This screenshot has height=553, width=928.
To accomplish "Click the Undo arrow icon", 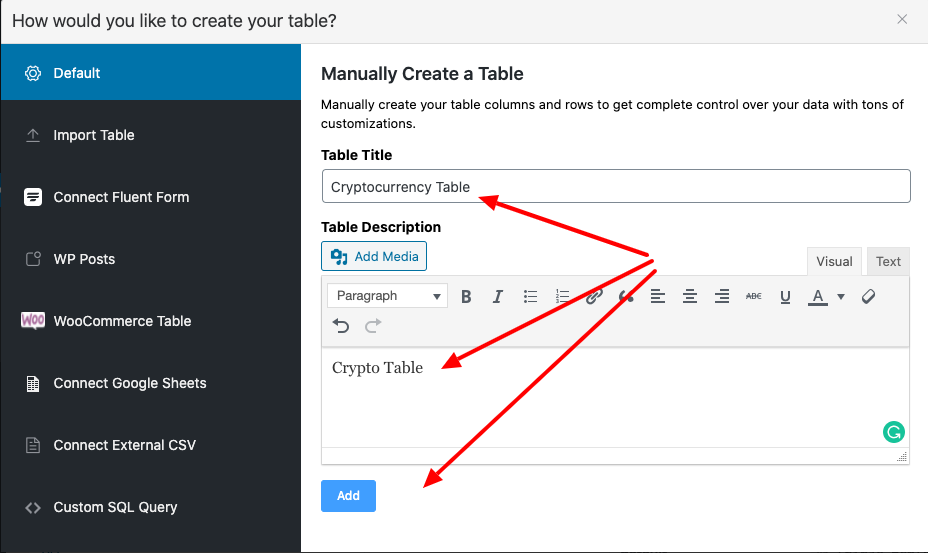I will 341,325.
